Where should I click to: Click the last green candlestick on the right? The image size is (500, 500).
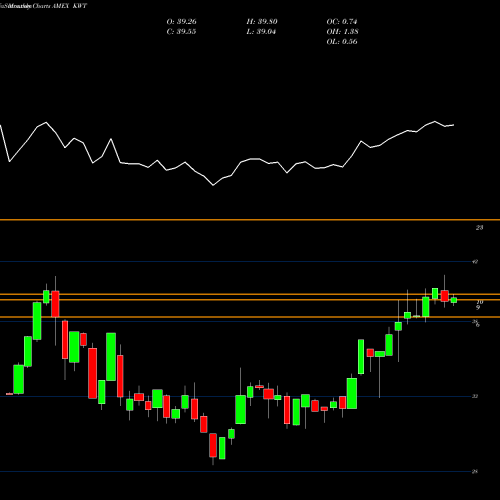454,300
